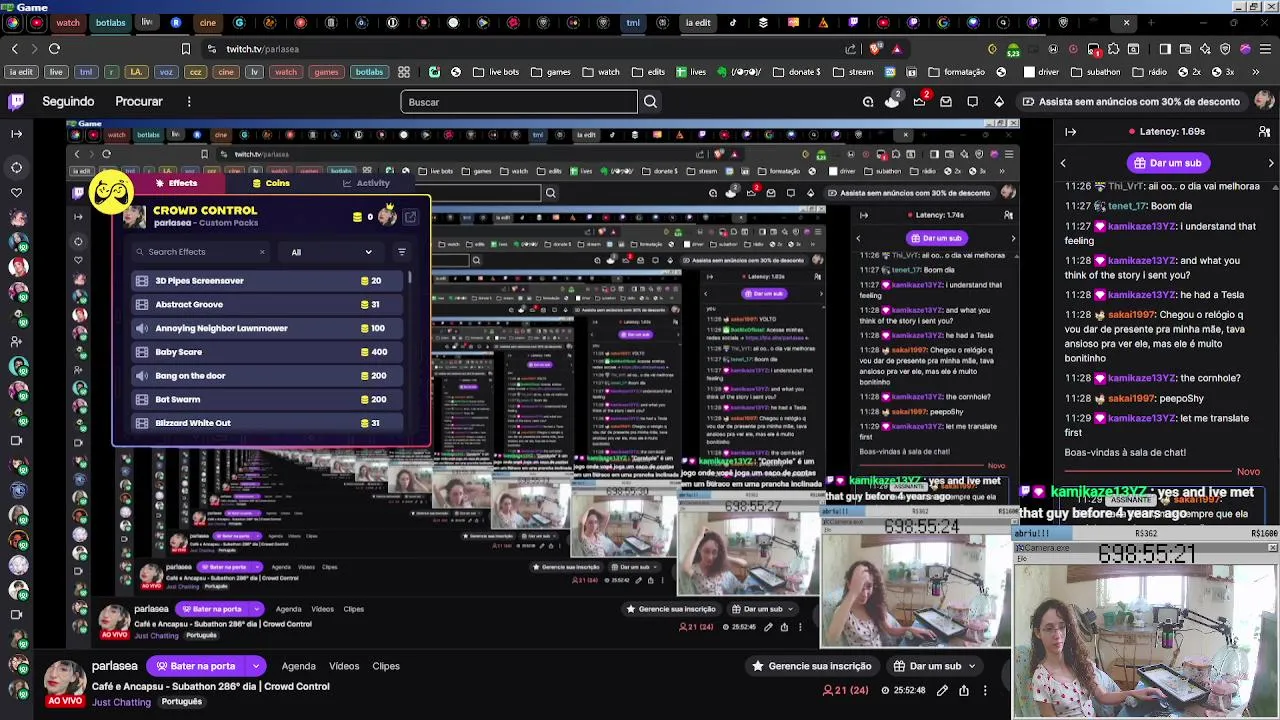Open the Twitch notifications inbox icon
This screenshot has width=1280, height=720.
click(x=945, y=101)
